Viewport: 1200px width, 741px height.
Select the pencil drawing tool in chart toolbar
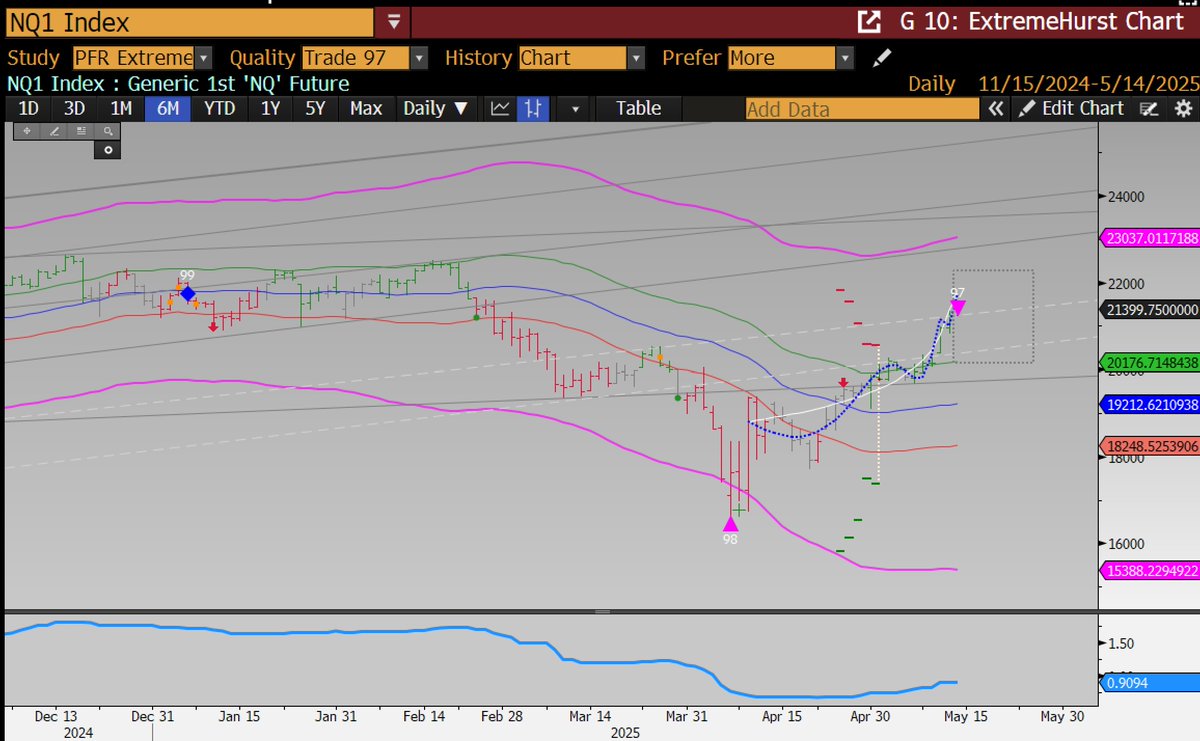(54, 130)
